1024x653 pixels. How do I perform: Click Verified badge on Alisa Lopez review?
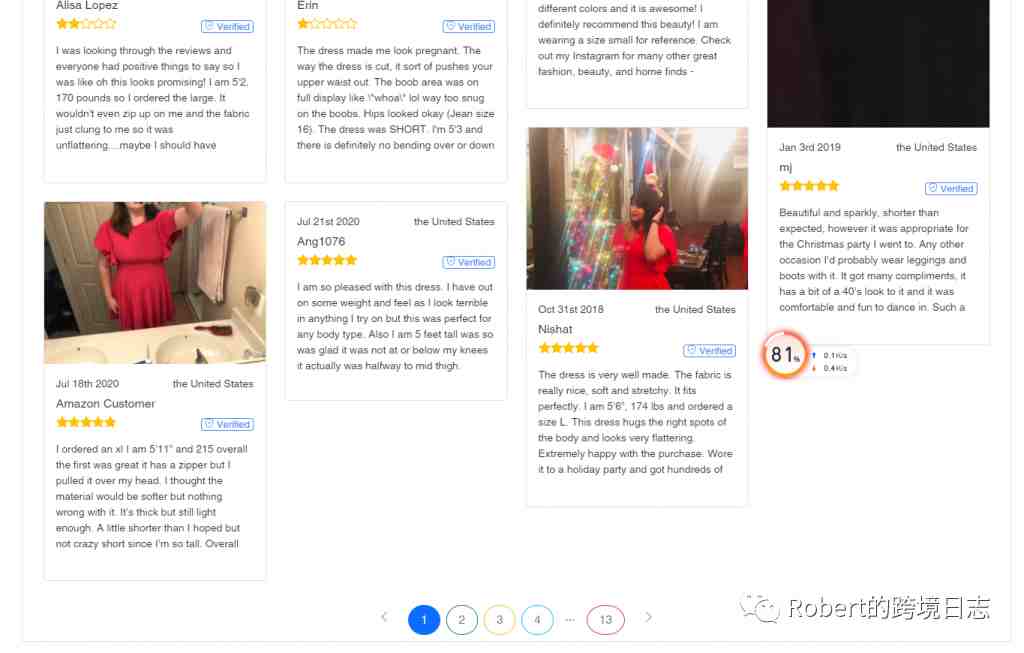pyautogui.click(x=229, y=27)
